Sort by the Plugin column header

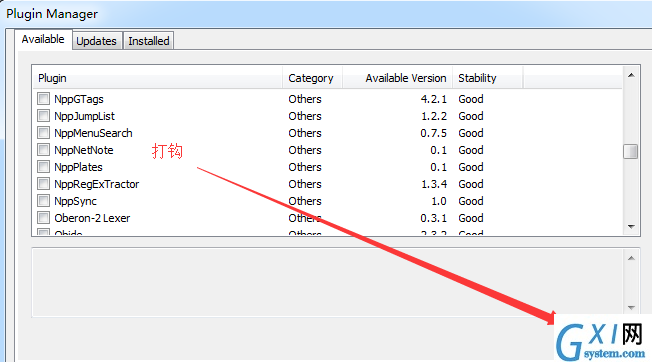[158, 78]
